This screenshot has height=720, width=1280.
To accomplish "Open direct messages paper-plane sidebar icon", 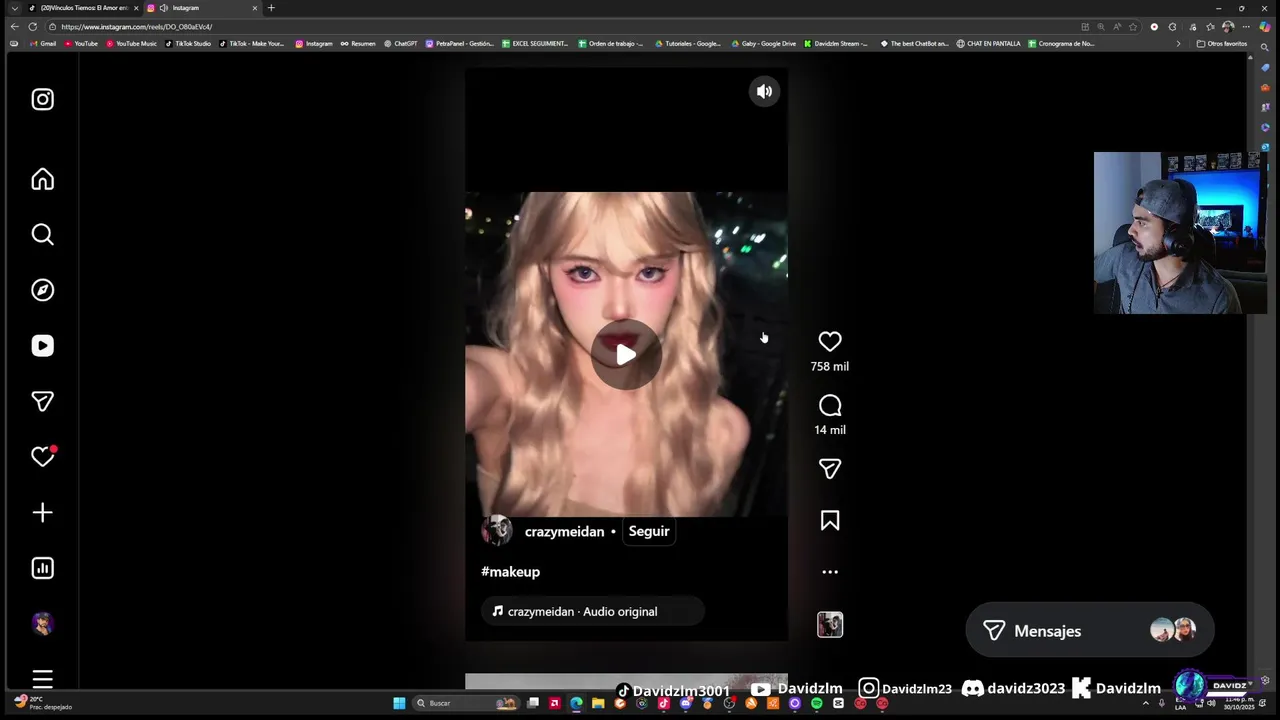I will click(42, 401).
